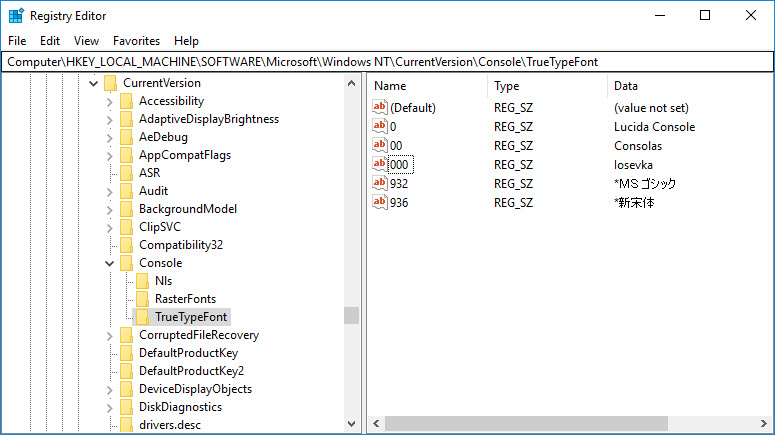Expand the BackgroundModel key
This screenshot has width=775, height=435.
[x=110, y=210]
